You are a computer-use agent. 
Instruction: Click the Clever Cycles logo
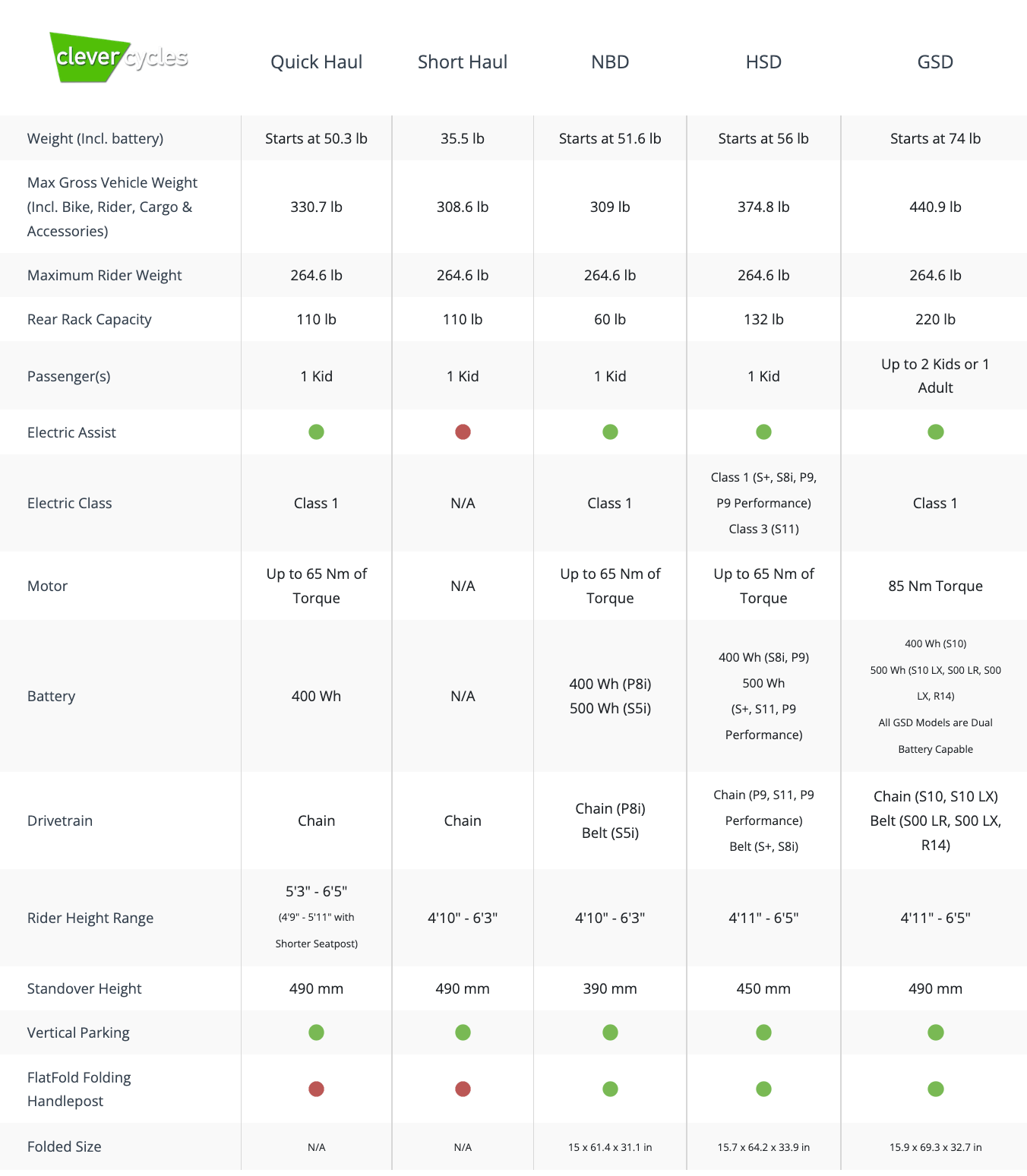pyautogui.click(x=119, y=58)
